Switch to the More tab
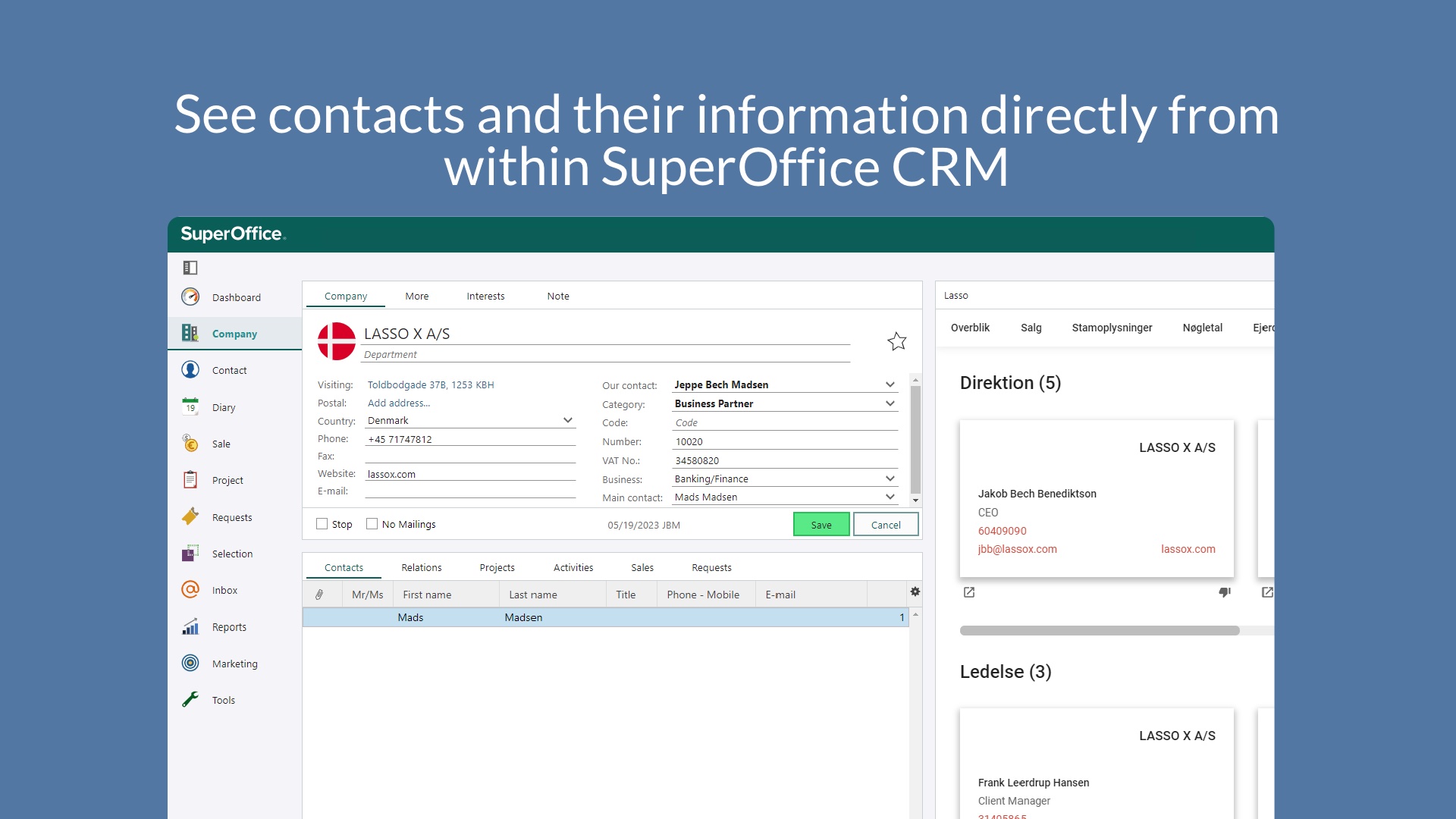The image size is (1456, 819). point(417,296)
